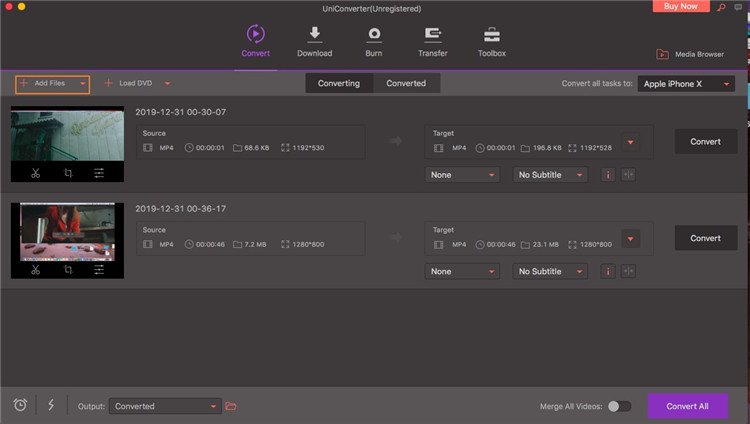
Task: Expand the Apple iPhone X format dropdown
Action: click(688, 84)
